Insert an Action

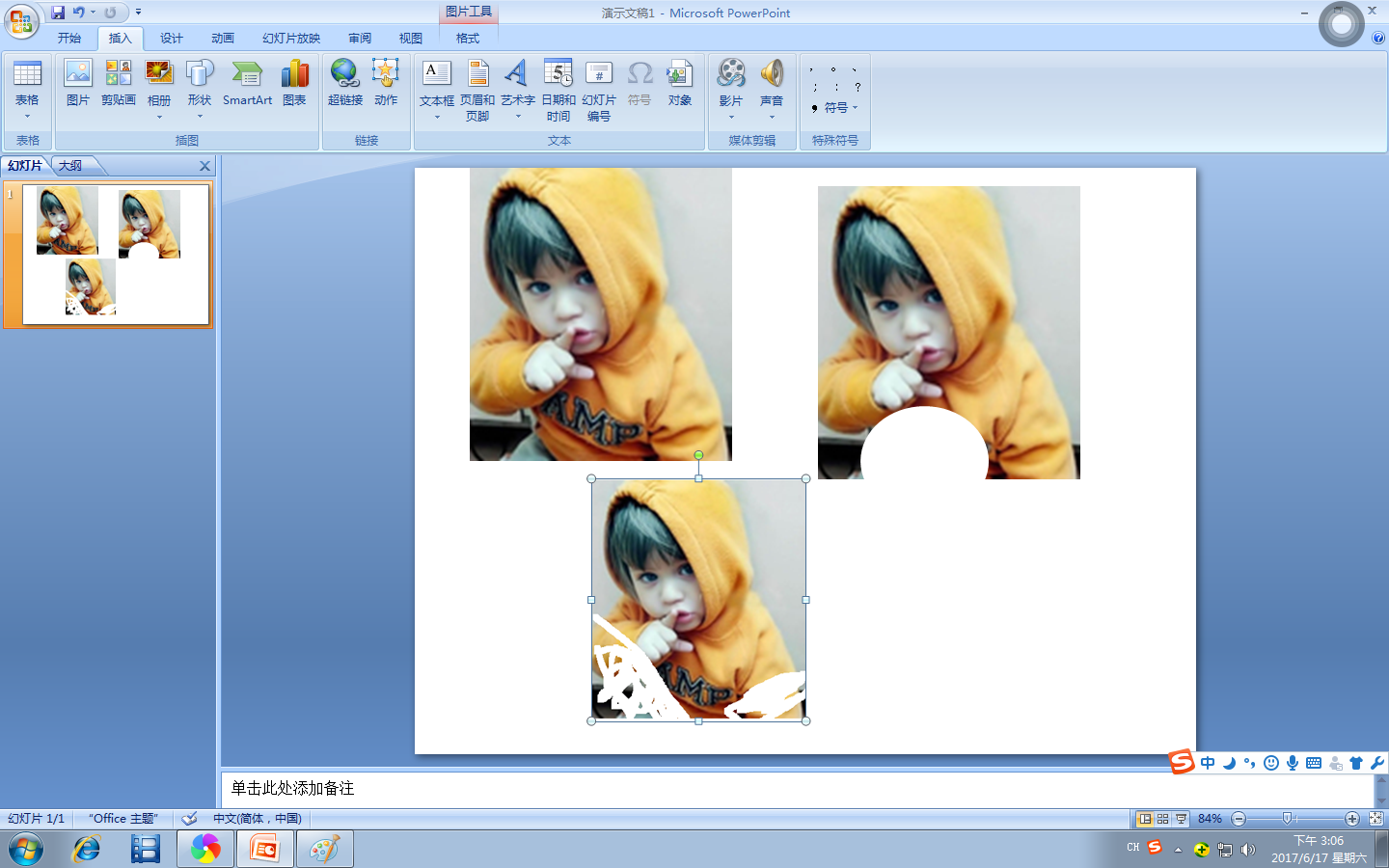(x=386, y=83)
